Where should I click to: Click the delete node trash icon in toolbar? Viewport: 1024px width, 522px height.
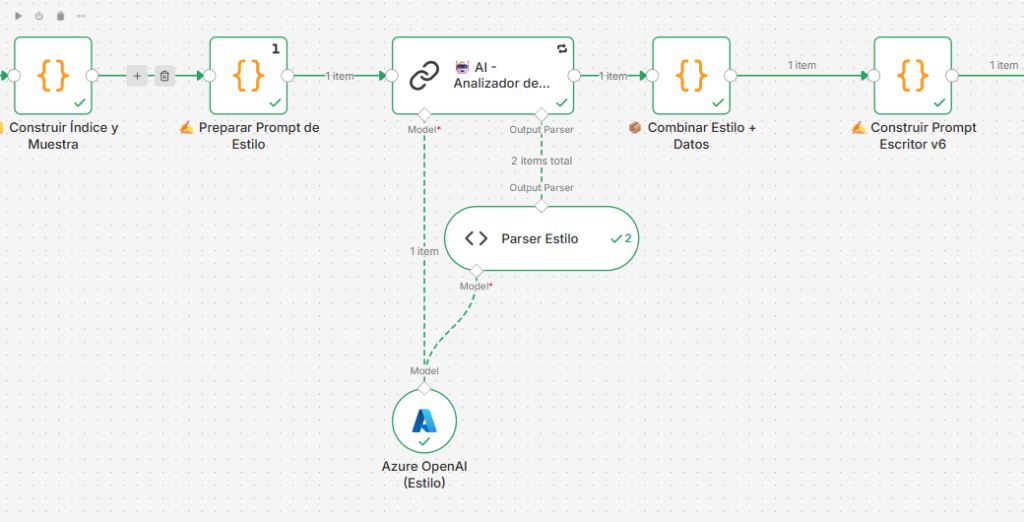60,16
